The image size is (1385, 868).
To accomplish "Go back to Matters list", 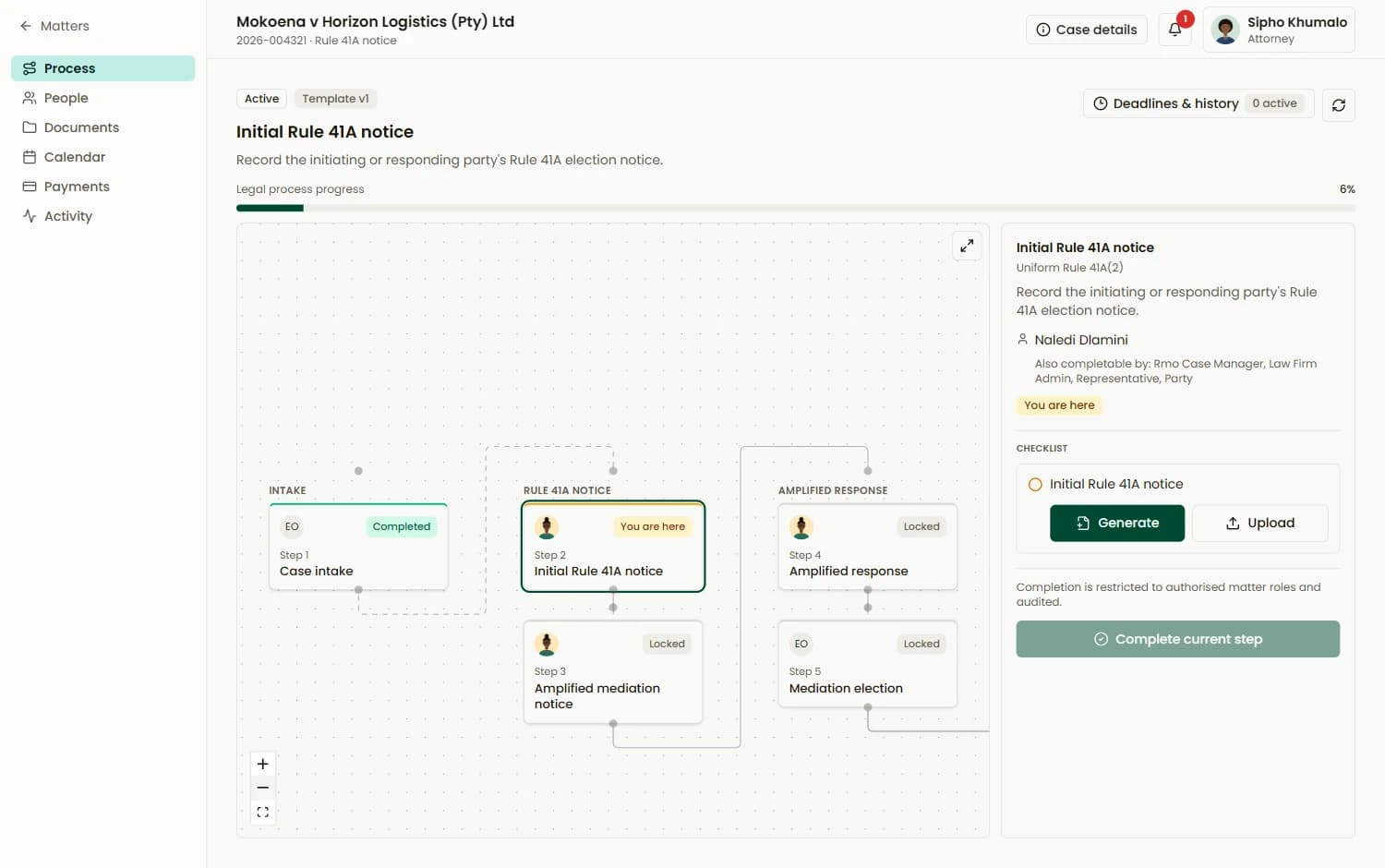I will pos(54,26).
